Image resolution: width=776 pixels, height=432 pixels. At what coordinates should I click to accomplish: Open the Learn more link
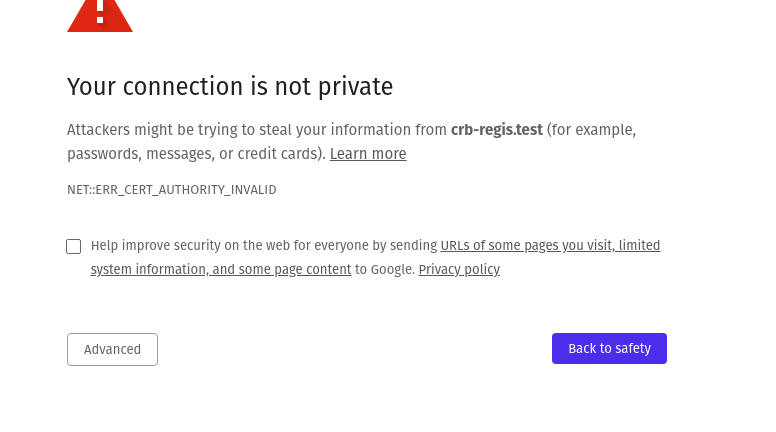[368, 154]
